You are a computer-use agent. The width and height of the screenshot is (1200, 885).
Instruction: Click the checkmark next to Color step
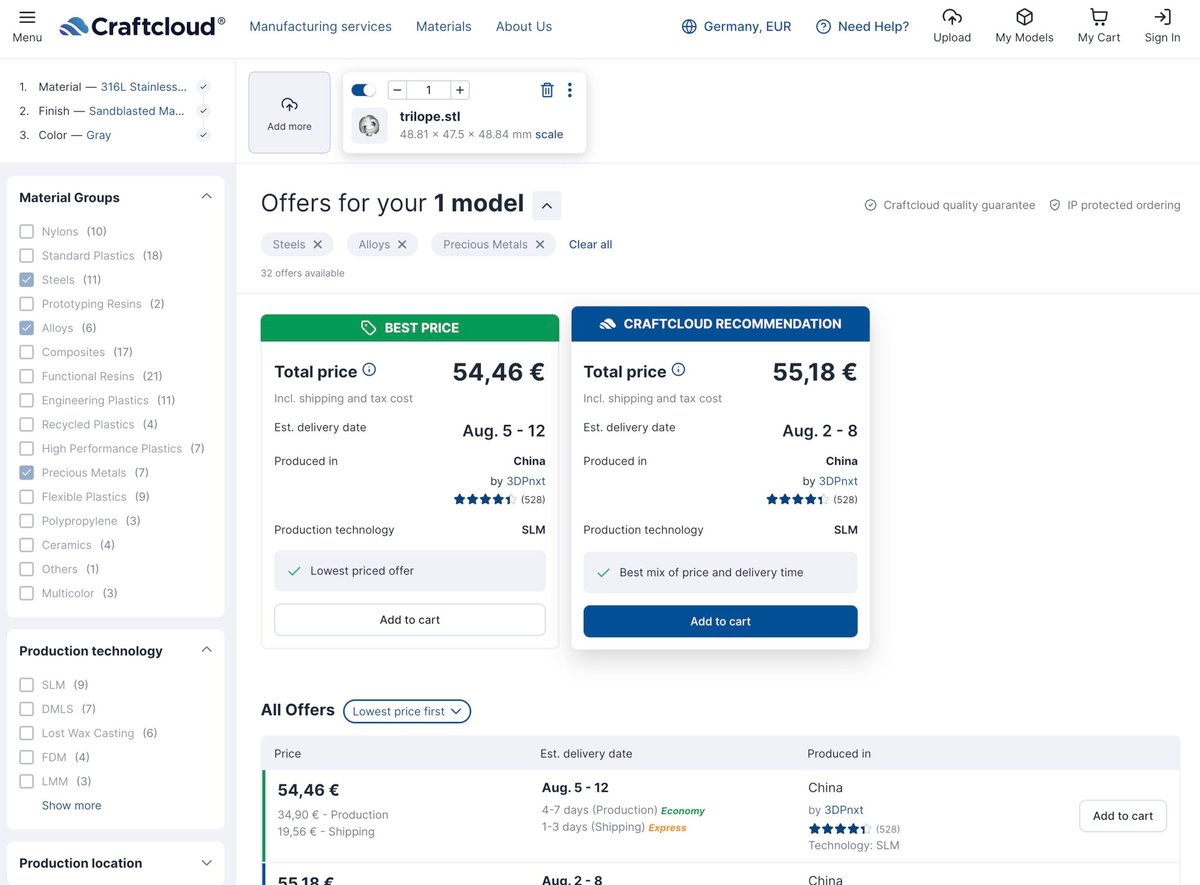[204, 135]
